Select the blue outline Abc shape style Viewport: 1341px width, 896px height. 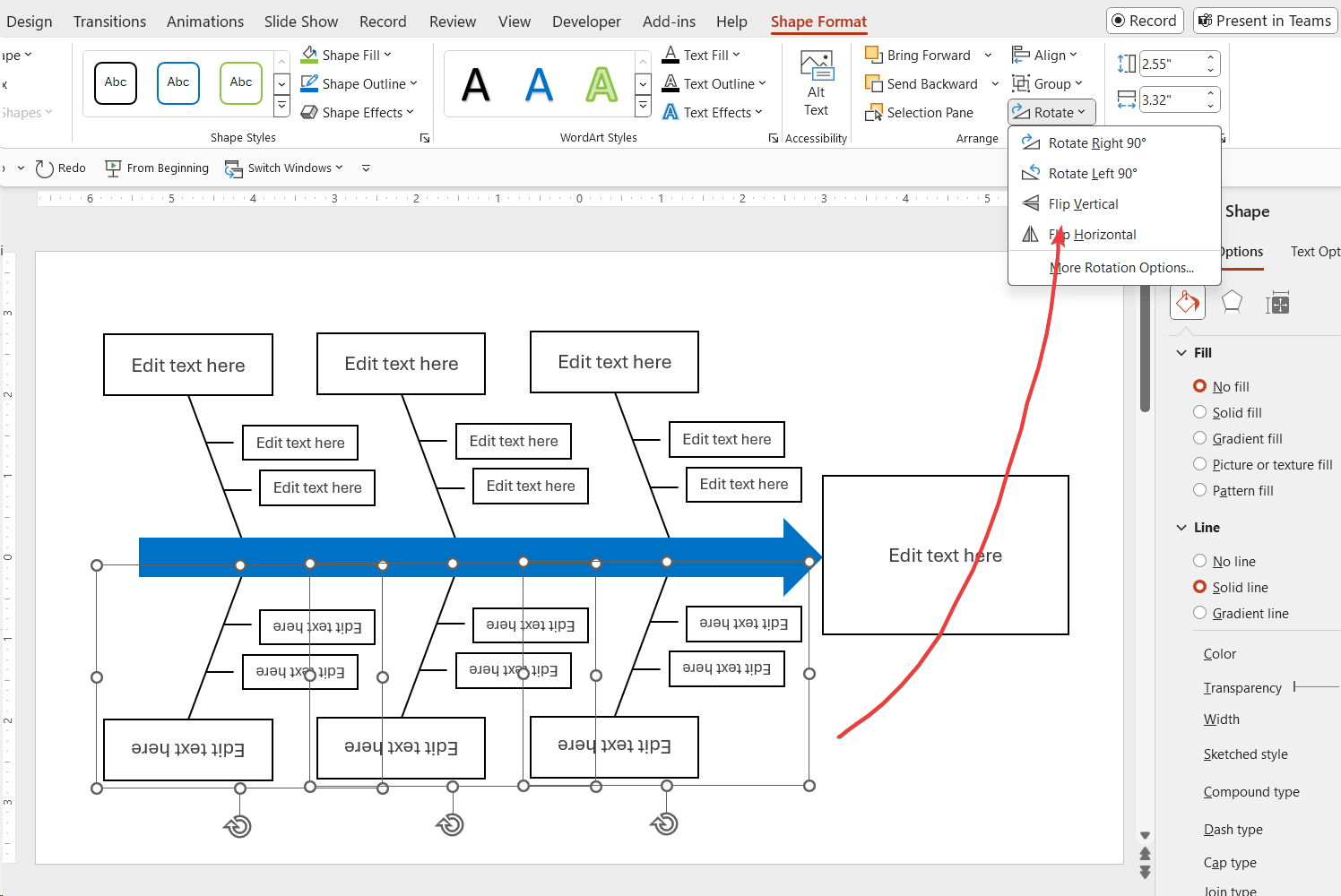178,83
